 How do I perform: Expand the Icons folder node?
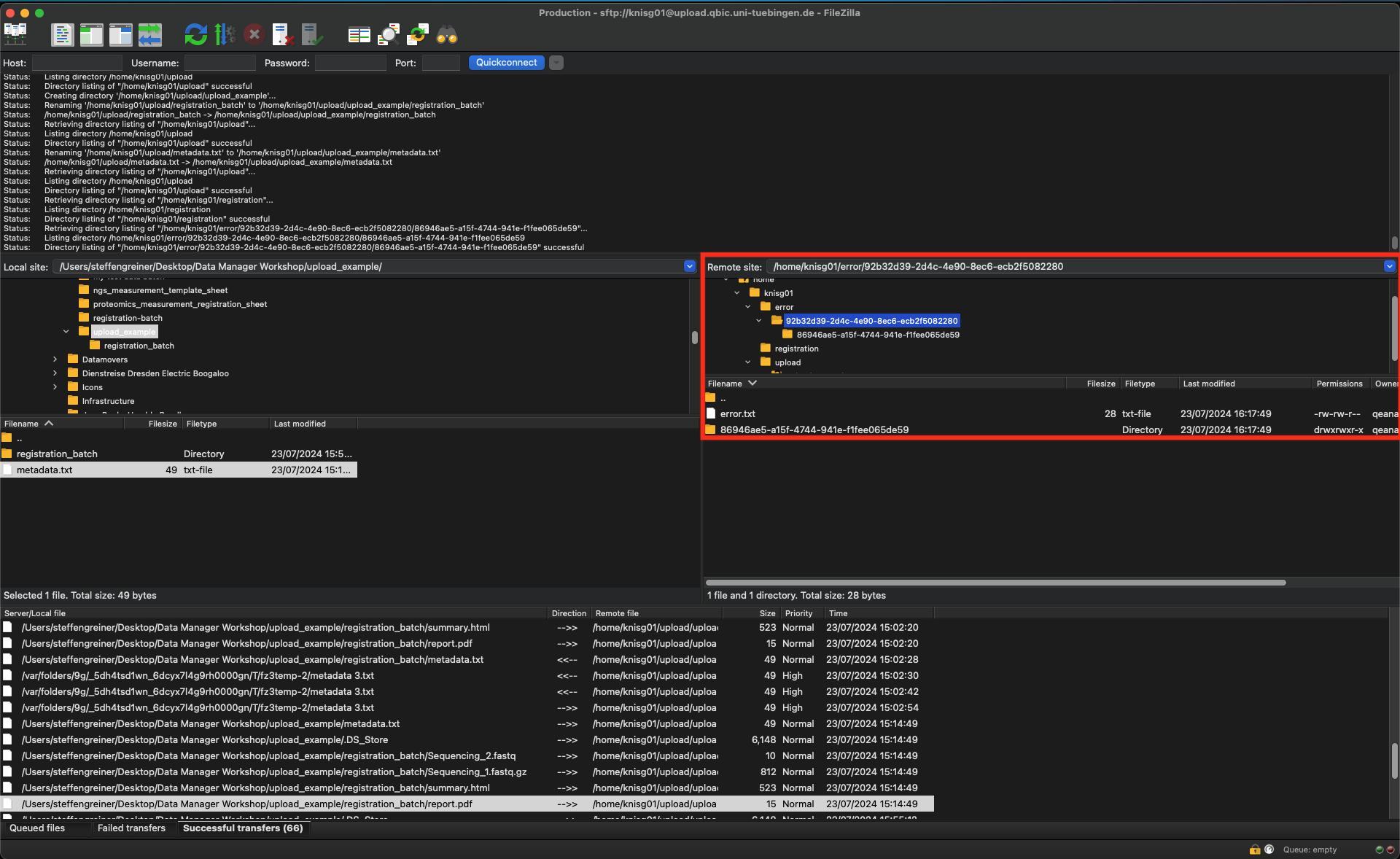point(55,386)
